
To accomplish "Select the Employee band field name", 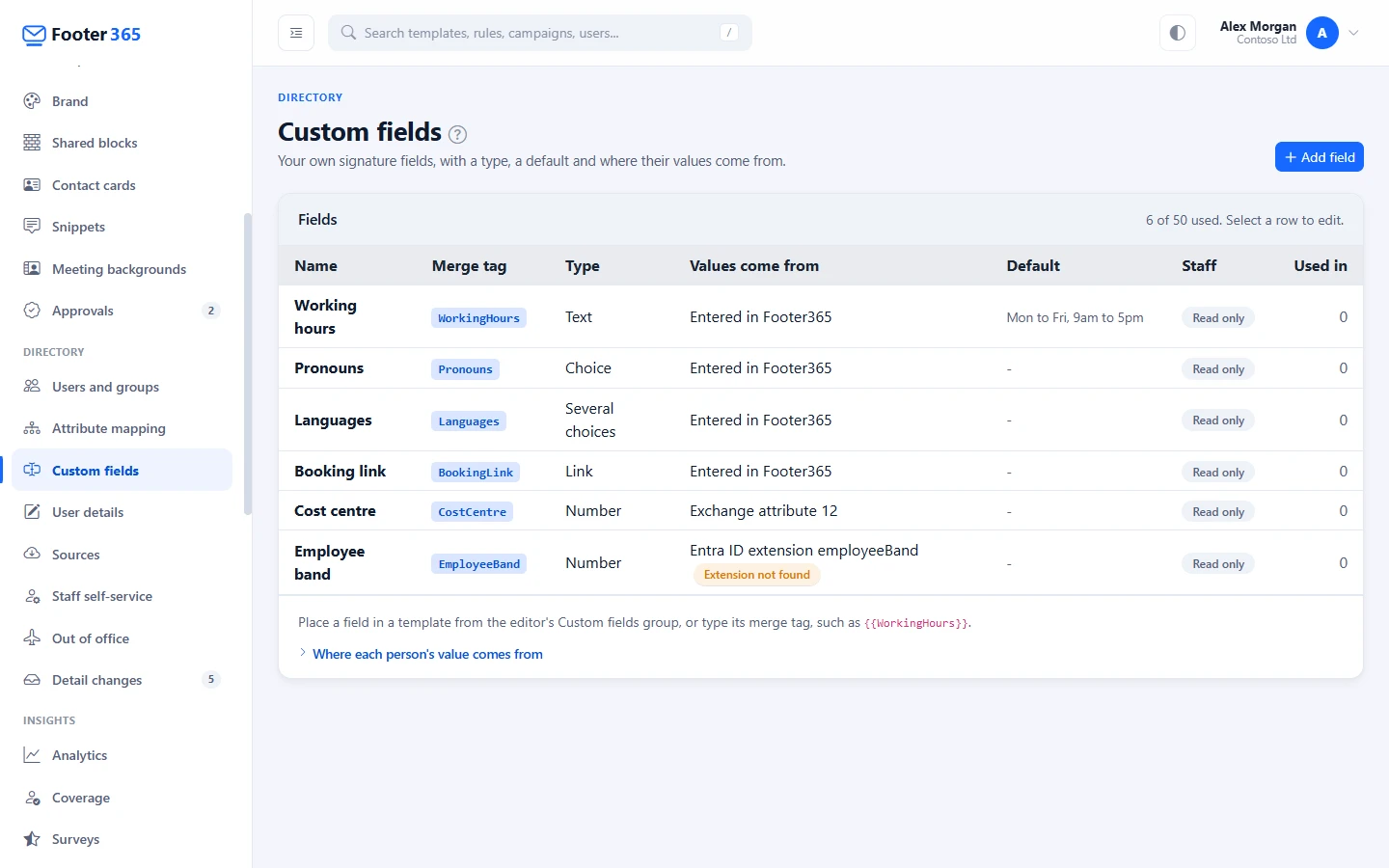I will 329,562.
